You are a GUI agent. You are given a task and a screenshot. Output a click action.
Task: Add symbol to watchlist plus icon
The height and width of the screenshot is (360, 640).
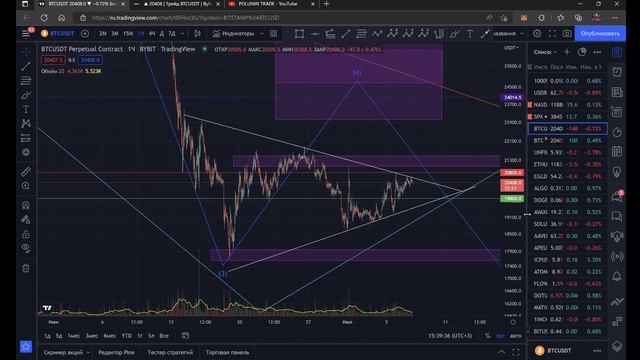tap(567, 52)
